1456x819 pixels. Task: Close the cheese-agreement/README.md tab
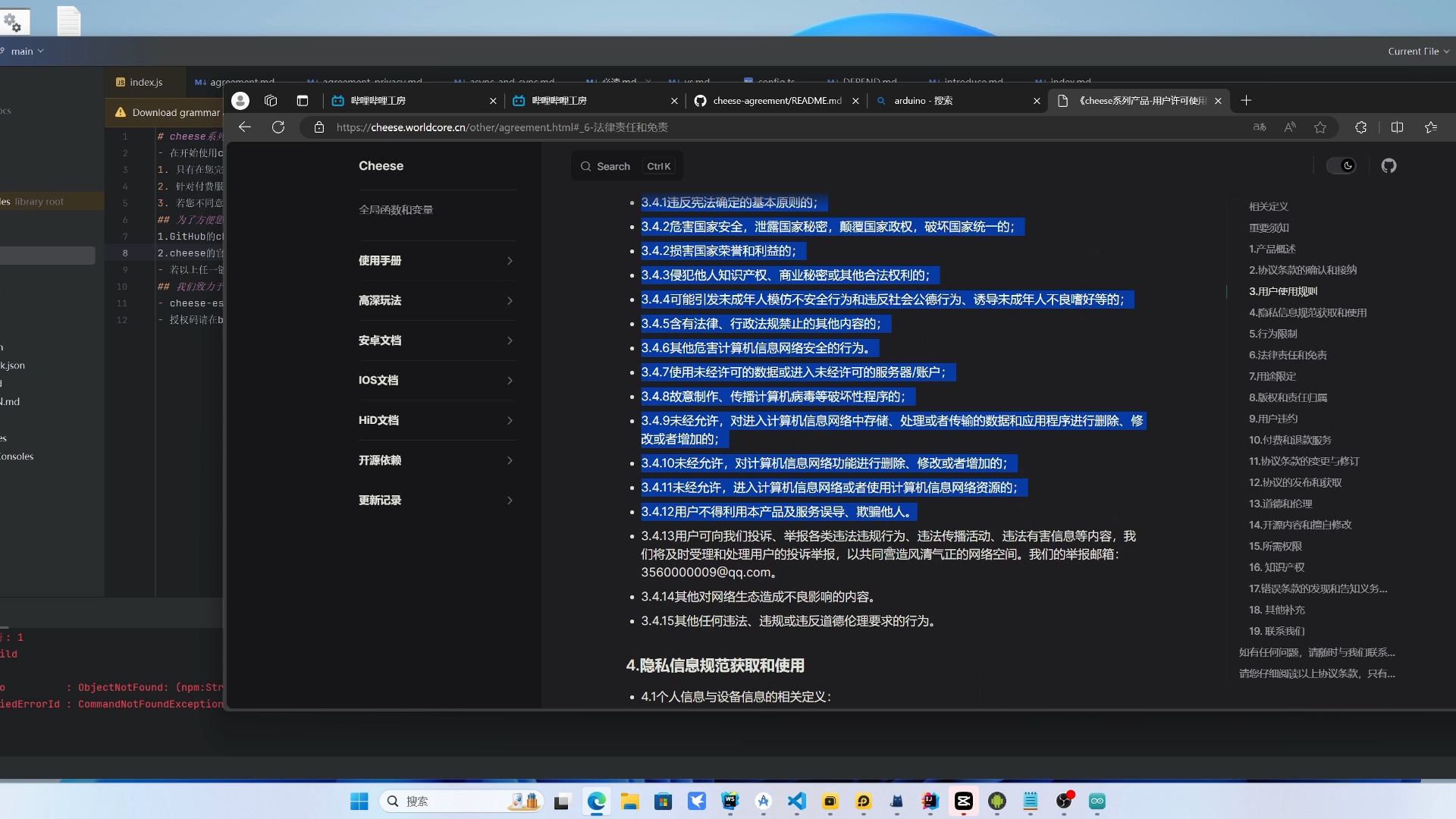855,101
